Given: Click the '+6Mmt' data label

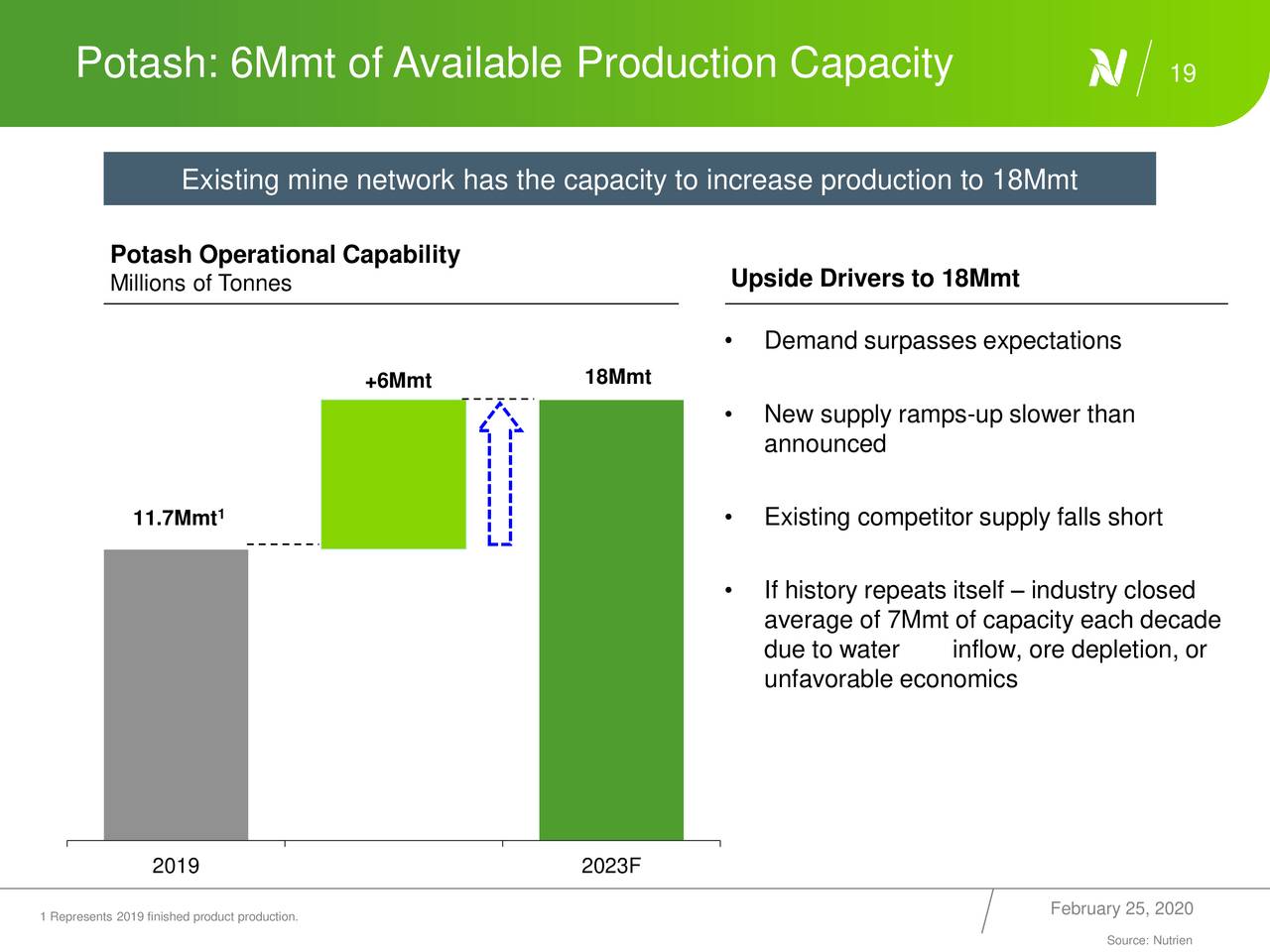Looking at the screenshot, I should point(398,381).
